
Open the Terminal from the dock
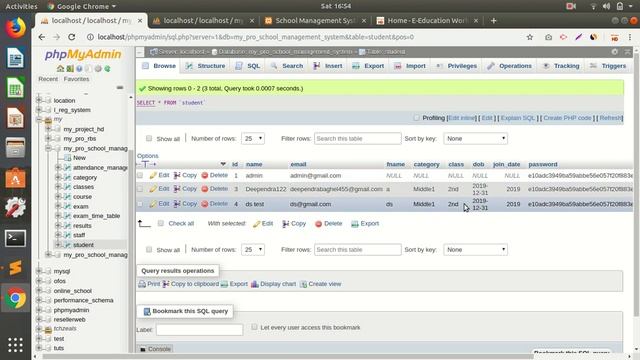click(x=16, y=238)
